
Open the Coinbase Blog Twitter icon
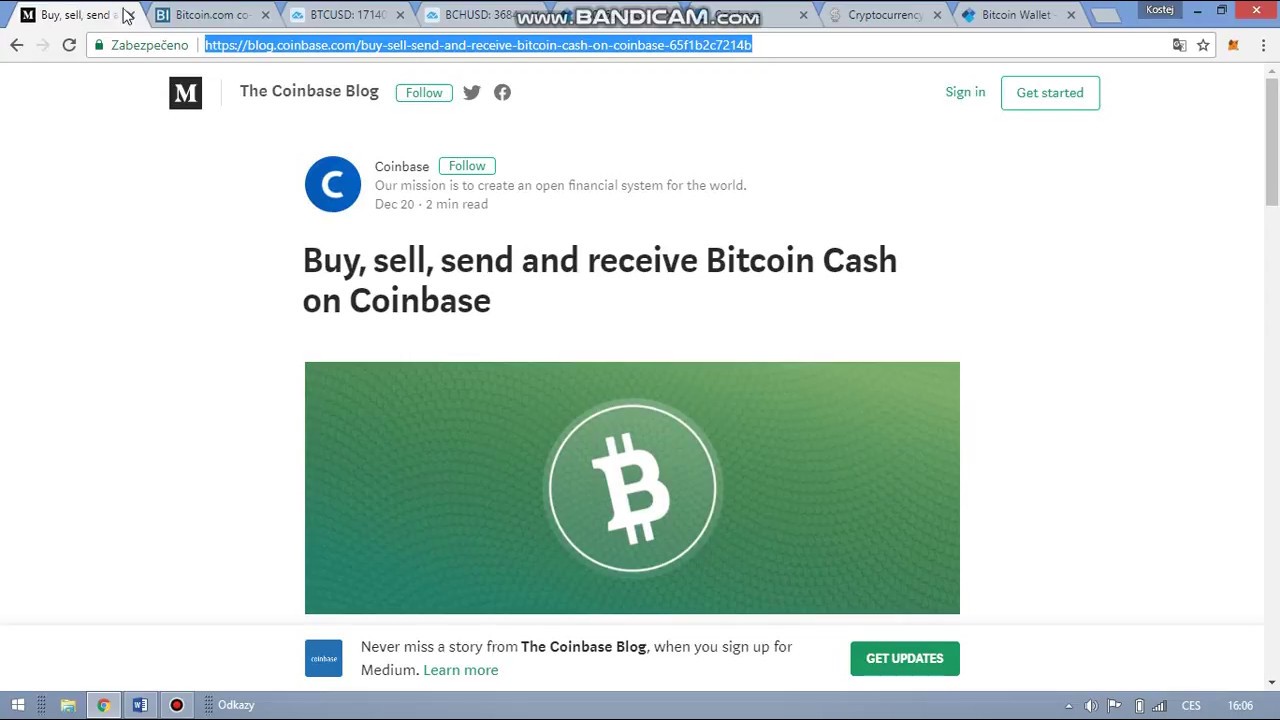click(472, 92)
